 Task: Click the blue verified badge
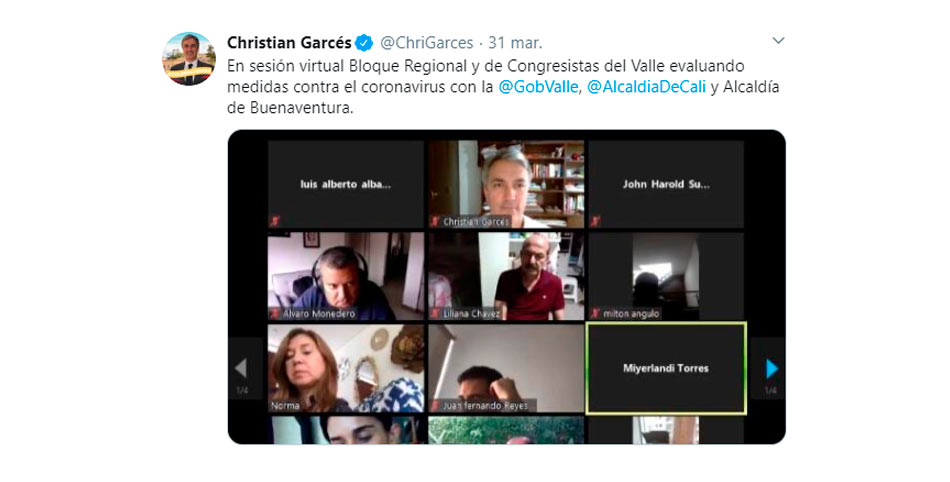pos(364,43)
